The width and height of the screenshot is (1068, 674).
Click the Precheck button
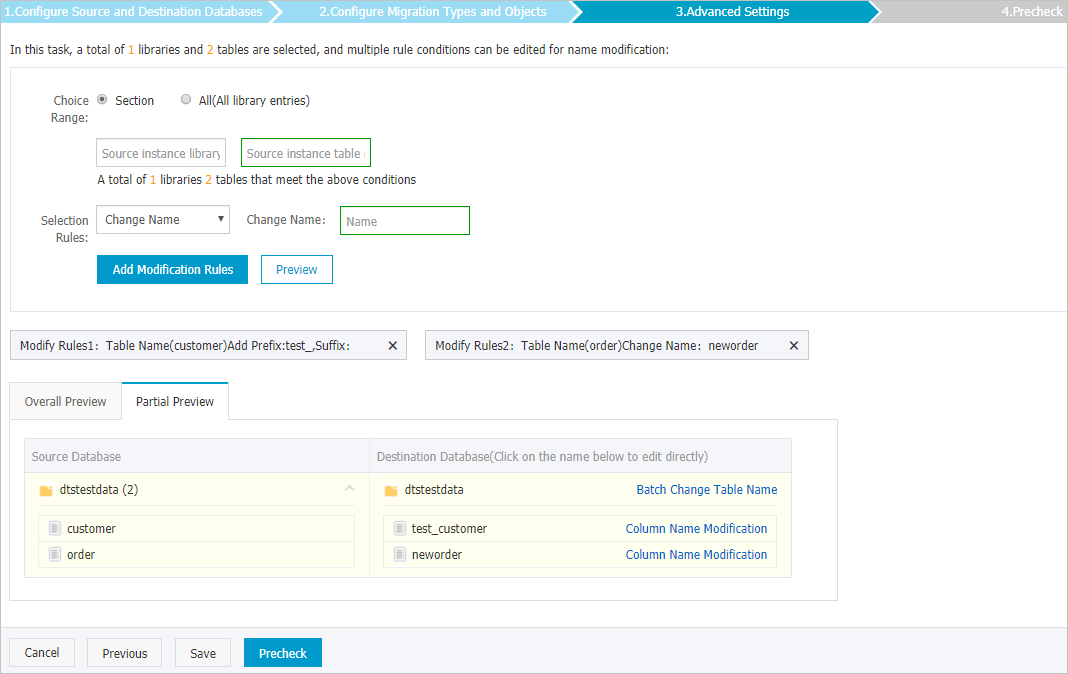(282, 652)
